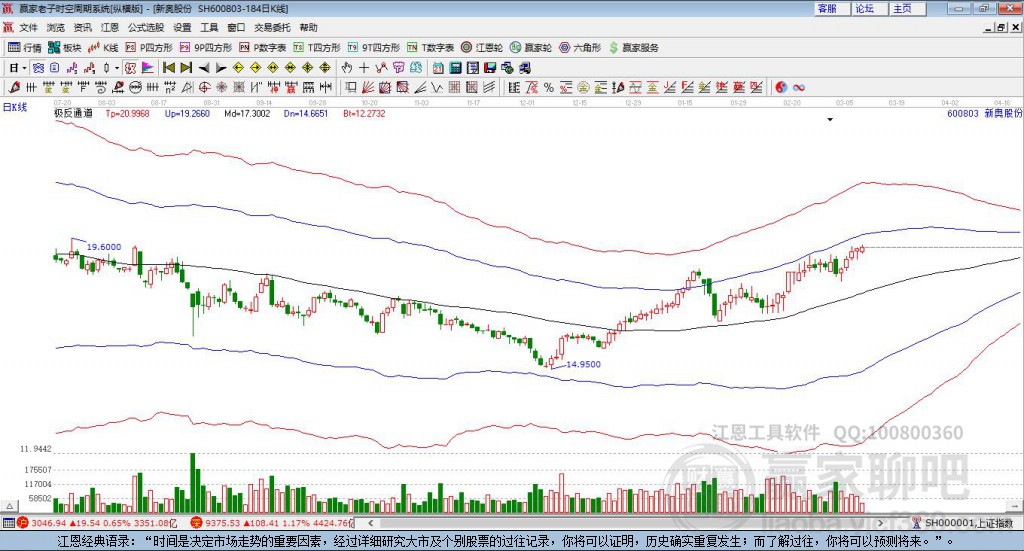The image size is (1024, 551).
Task: Open the 江恩轮 Gann wheel
Action: click(x=482, y=48)
